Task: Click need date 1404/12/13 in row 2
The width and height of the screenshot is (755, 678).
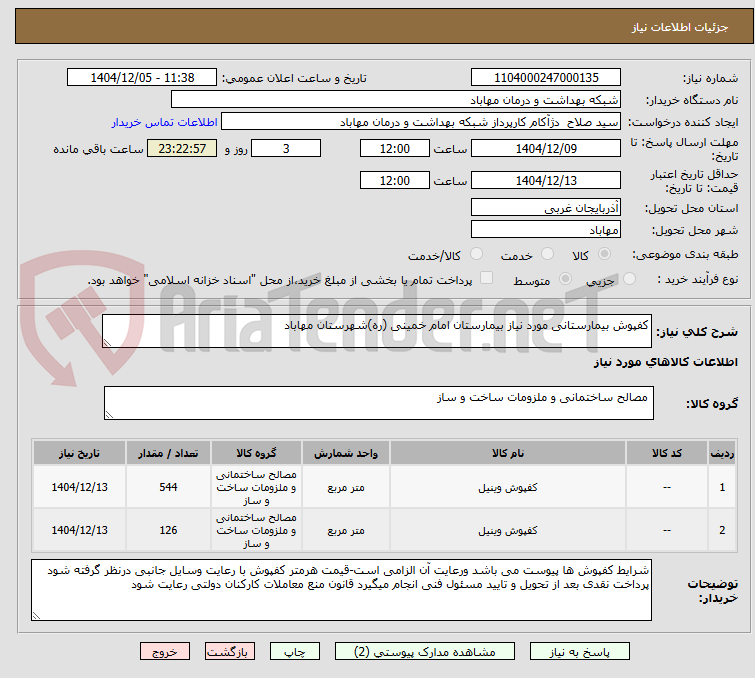Action: click(79, 530)
